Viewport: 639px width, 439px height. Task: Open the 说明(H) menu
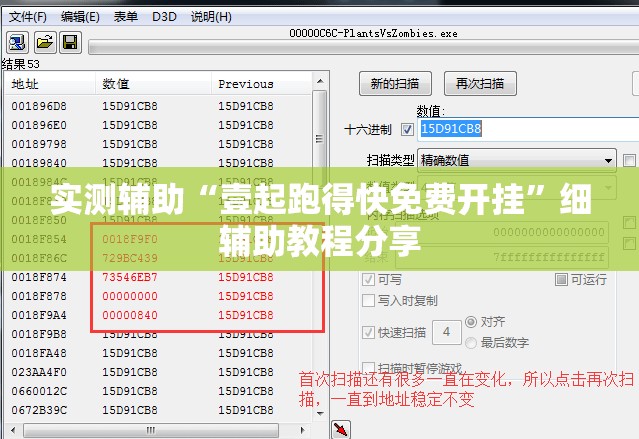click(x=211, y=17)
